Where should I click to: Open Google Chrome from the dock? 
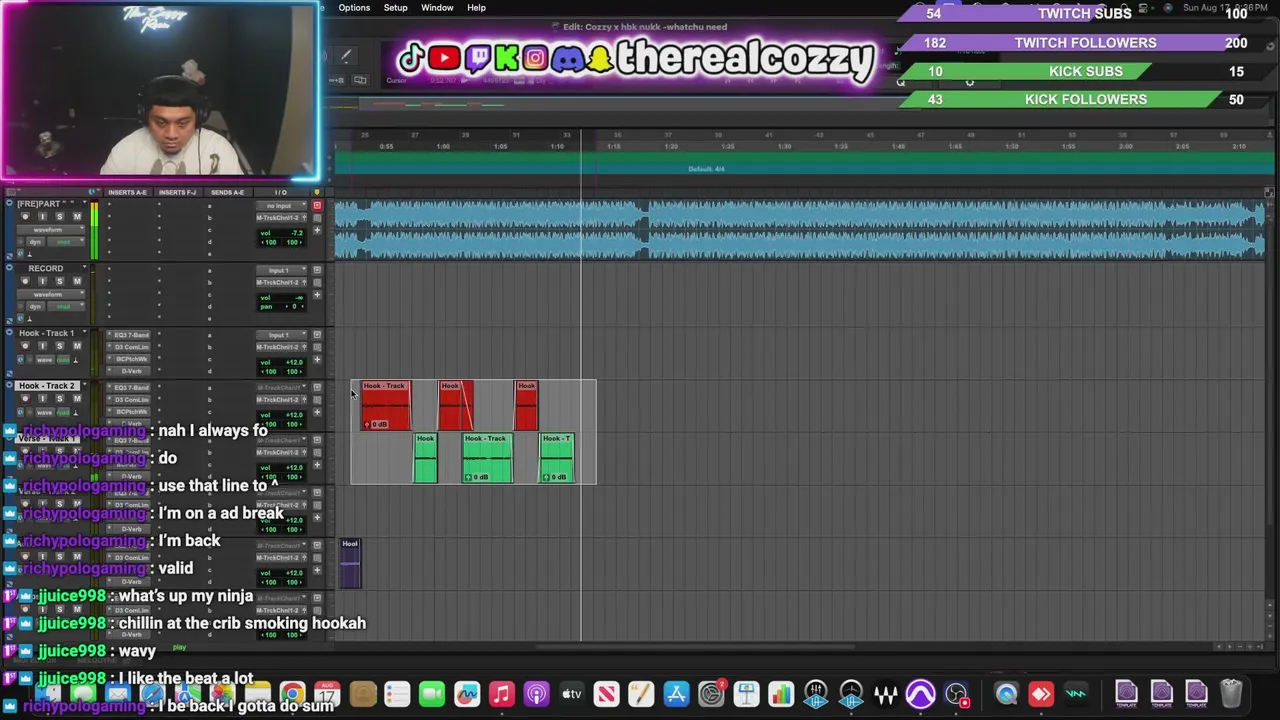(292, 693)
